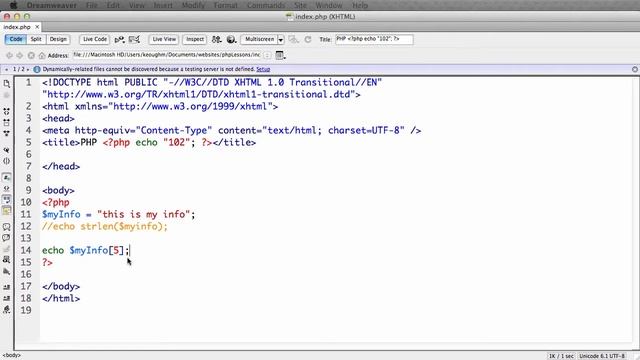Open the Format menu
The height and width of the screenshot is (360, 640).
tap(226, 5)
